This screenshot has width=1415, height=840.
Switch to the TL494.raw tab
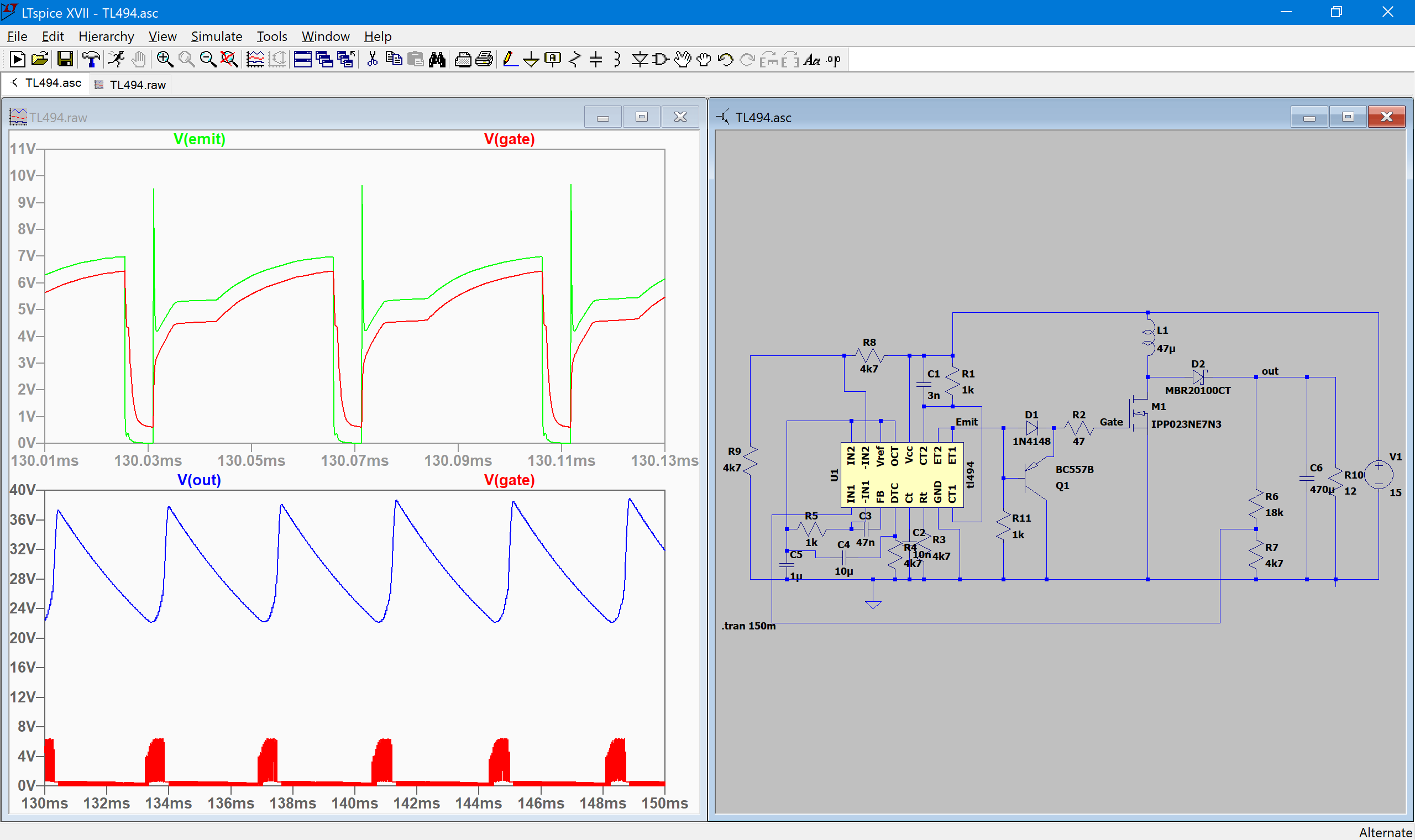[x=131, y=85]
